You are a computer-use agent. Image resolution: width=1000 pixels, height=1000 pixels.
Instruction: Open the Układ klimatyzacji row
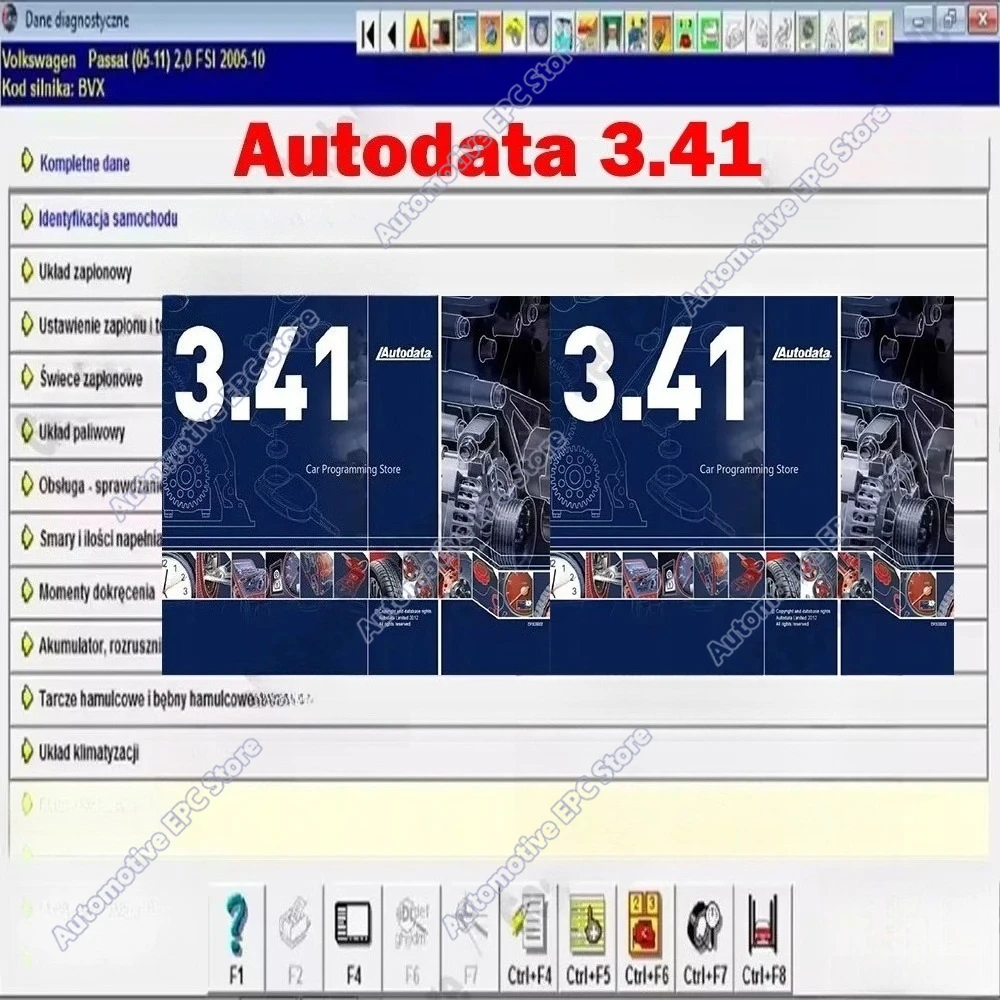498,752
